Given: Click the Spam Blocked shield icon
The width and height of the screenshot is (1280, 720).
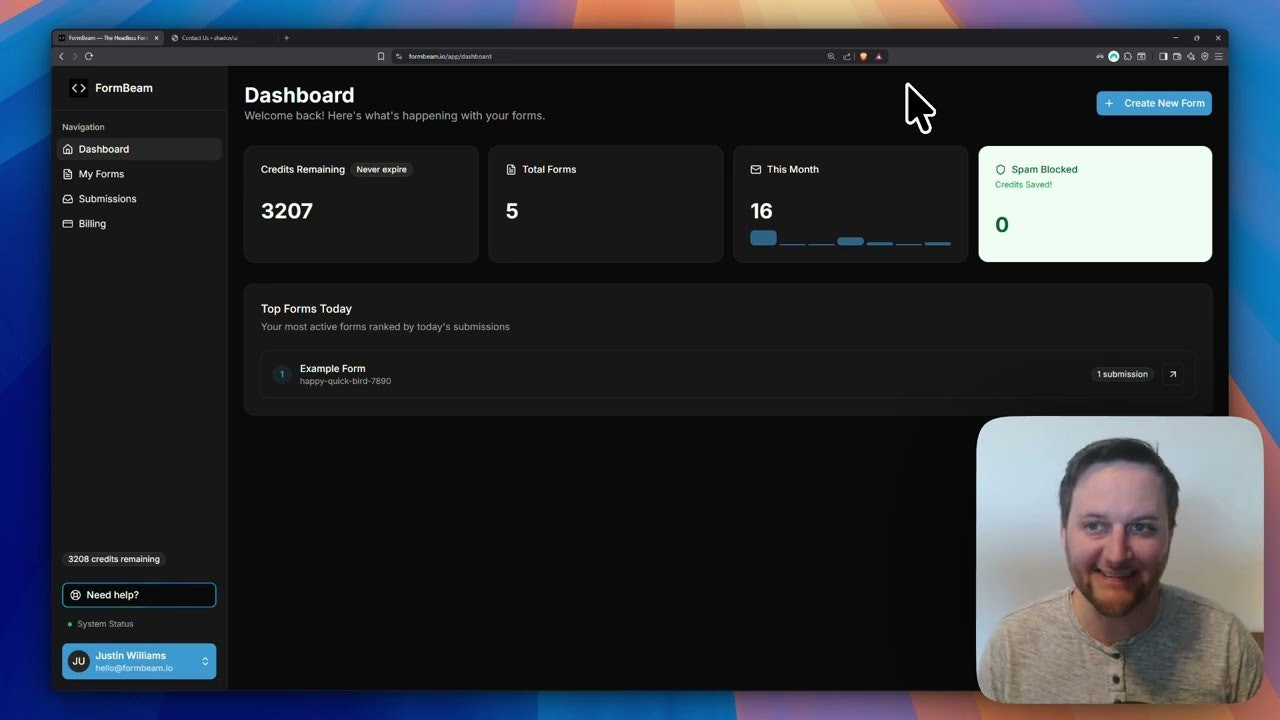Looking at the screenshot, I should tap(1000, 170).
